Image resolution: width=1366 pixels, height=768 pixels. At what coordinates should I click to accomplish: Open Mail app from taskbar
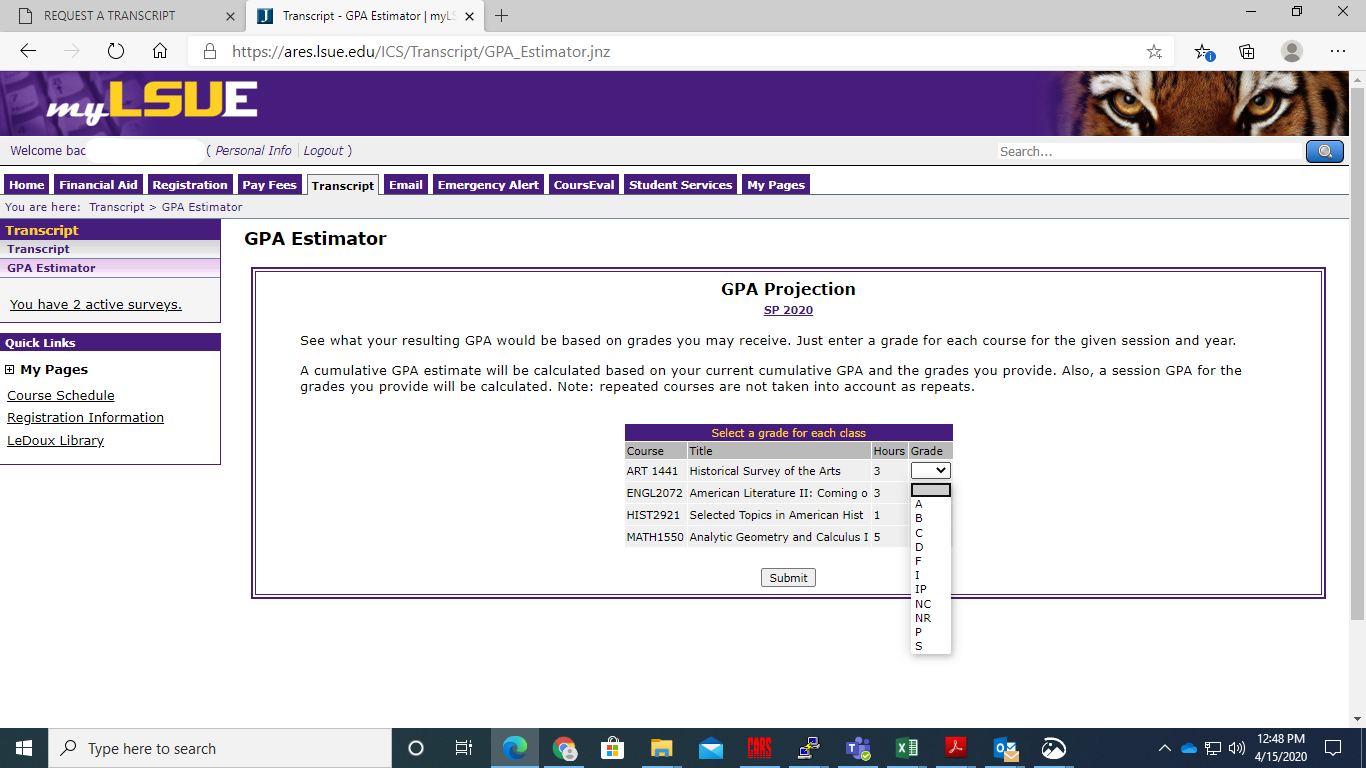click(x=711, y=748)
